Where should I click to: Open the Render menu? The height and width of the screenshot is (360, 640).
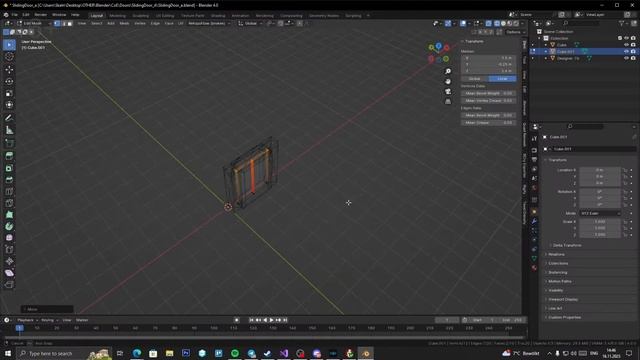click(40, 15)
